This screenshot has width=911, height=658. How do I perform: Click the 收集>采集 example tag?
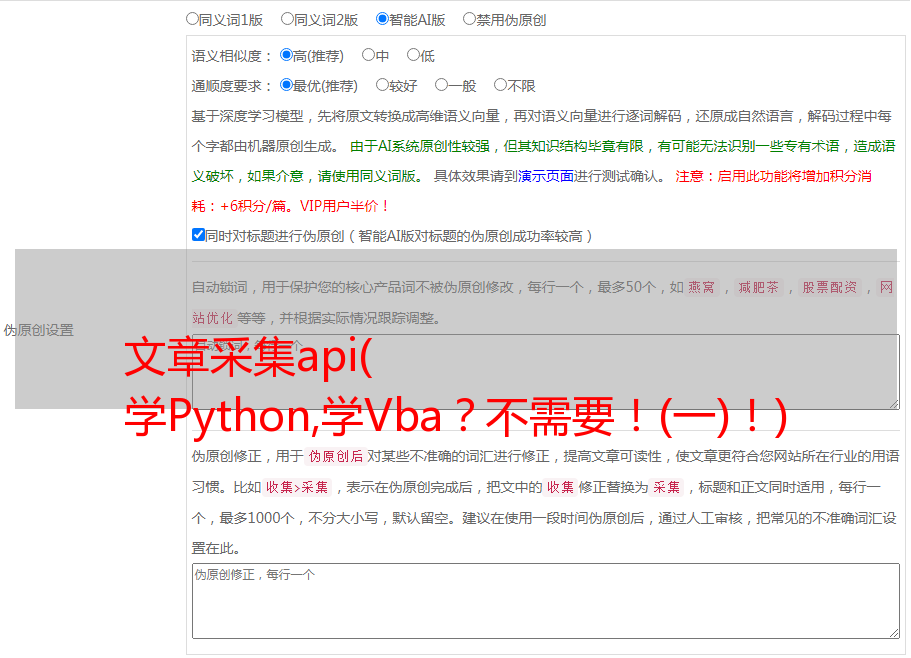click(297, 487)
